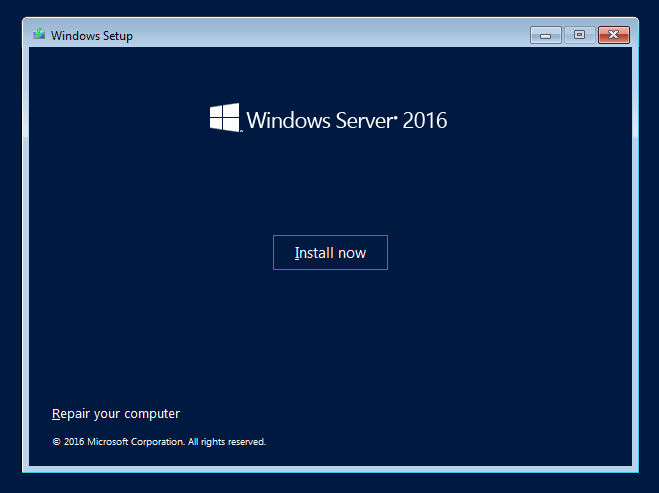Click the Windows Setup title bar icon
659x493 pixels.
click(39, 34)
